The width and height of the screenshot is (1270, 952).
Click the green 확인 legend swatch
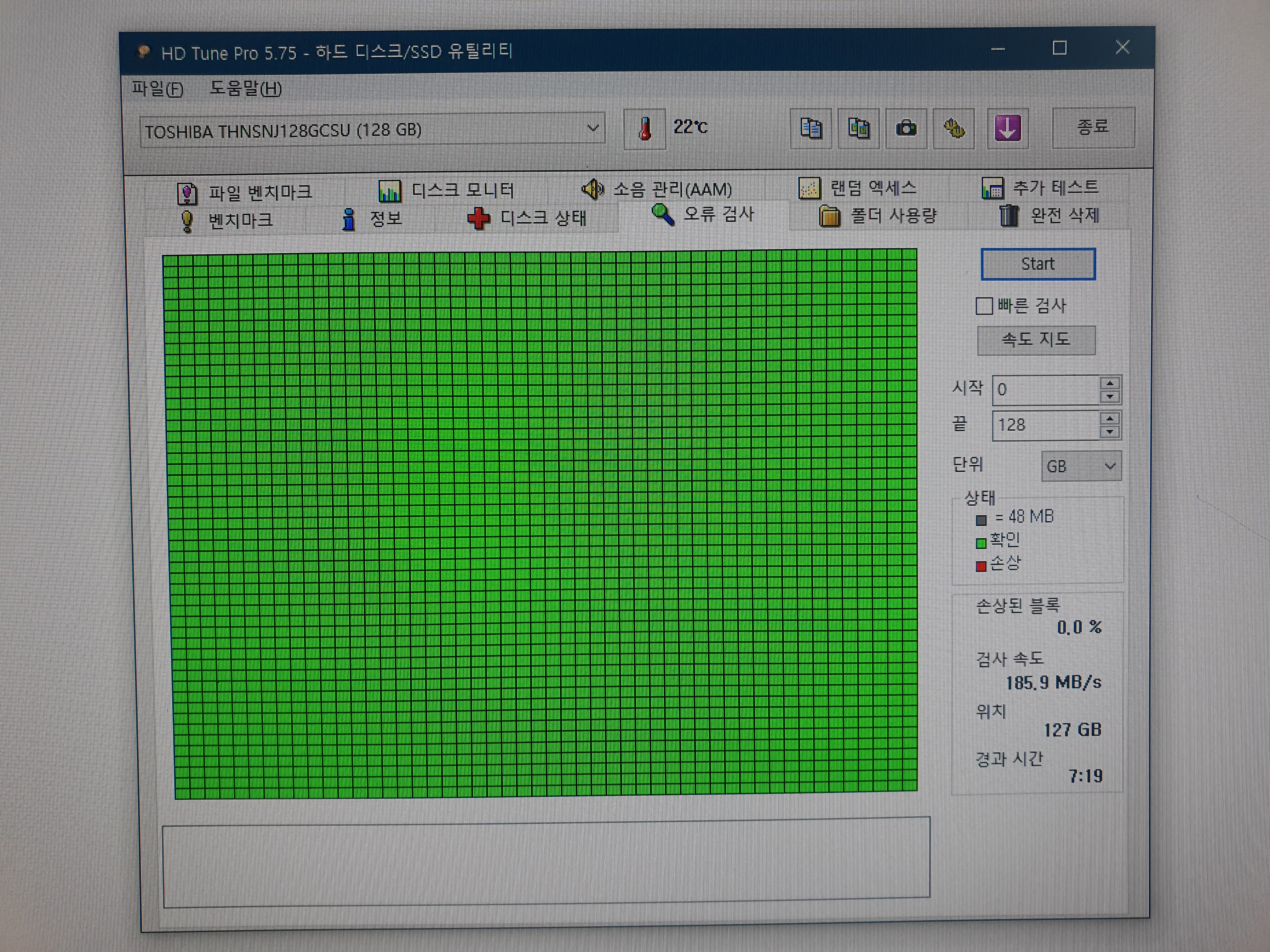click(981, 543)
